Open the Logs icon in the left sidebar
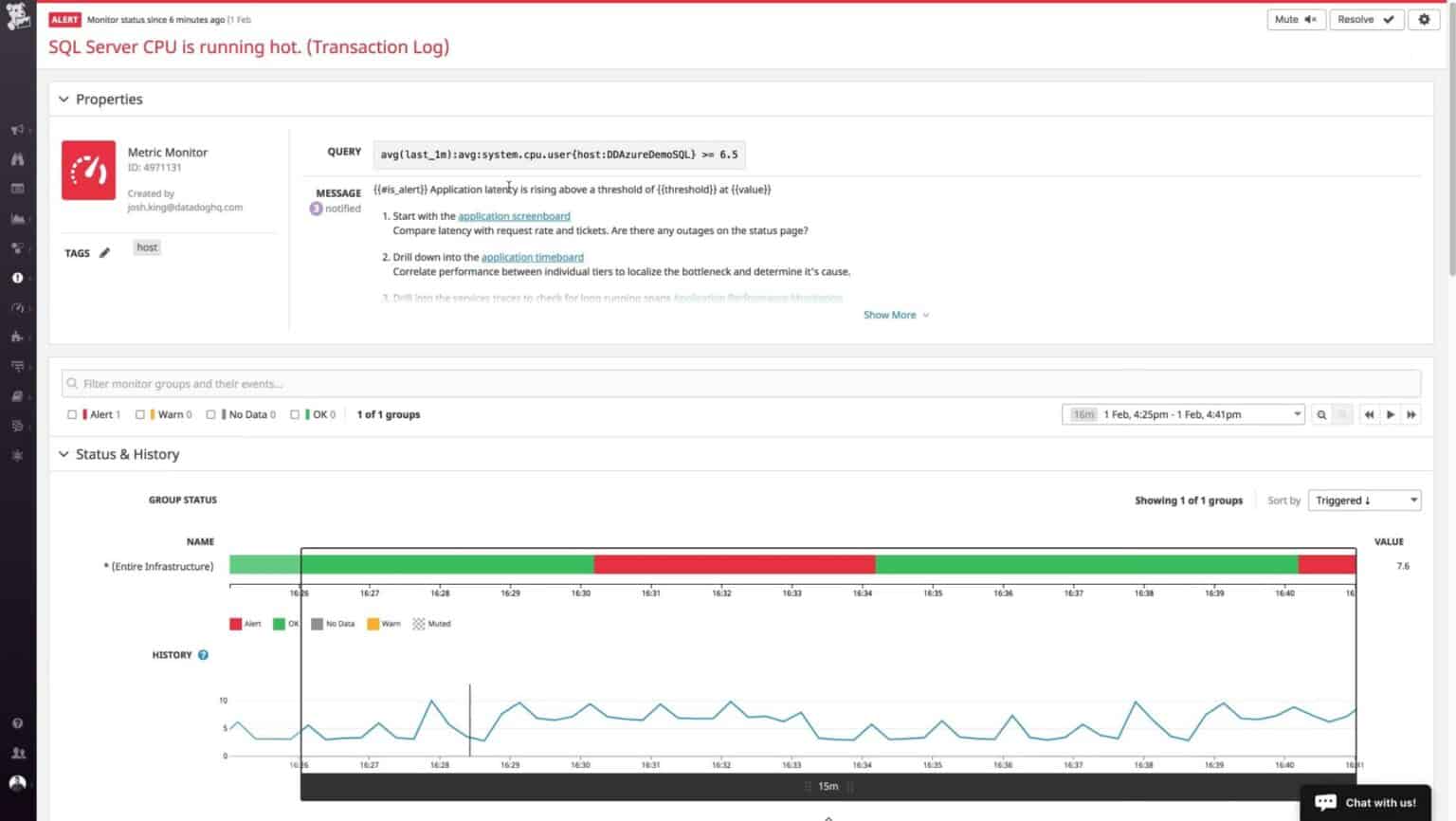1456x821 pixels. [17, 366]
